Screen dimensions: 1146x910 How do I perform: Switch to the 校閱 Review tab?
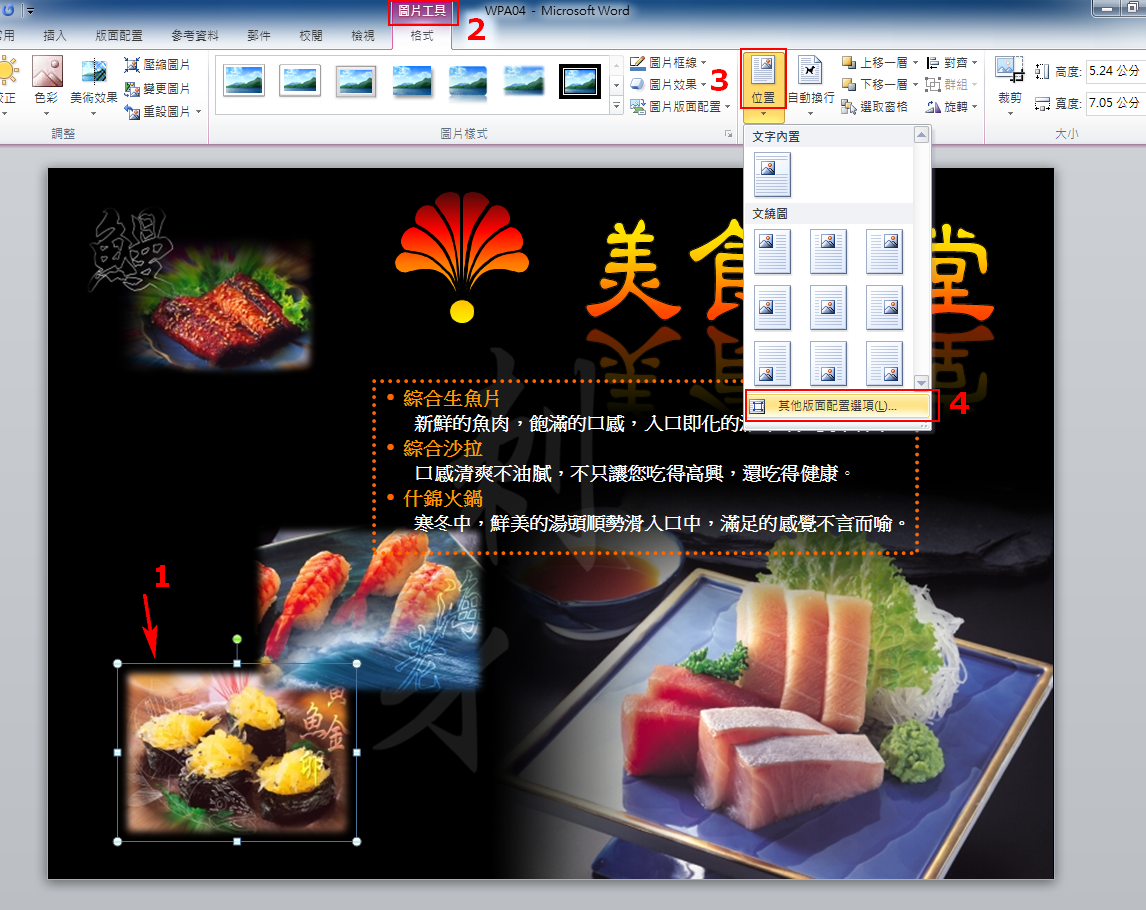click(x=311, y=35)
